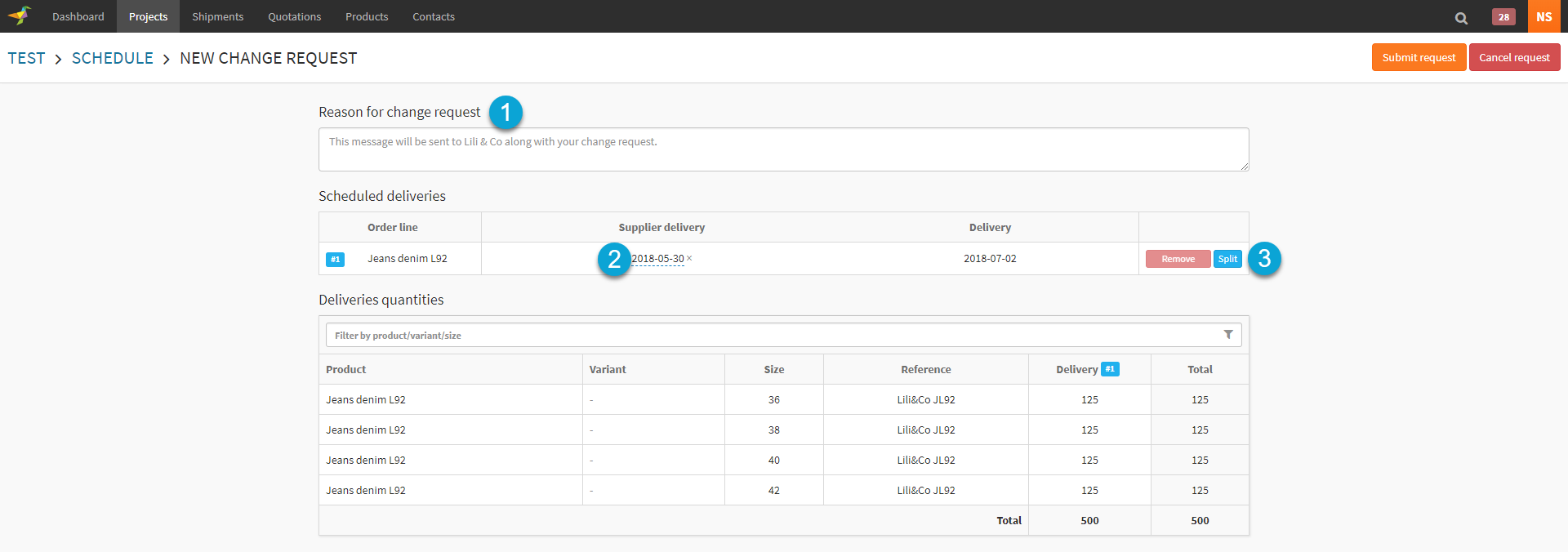Open search with the magnifier icon
This screenshot has height=552, width=1568.
click(x=1461, y=18)
